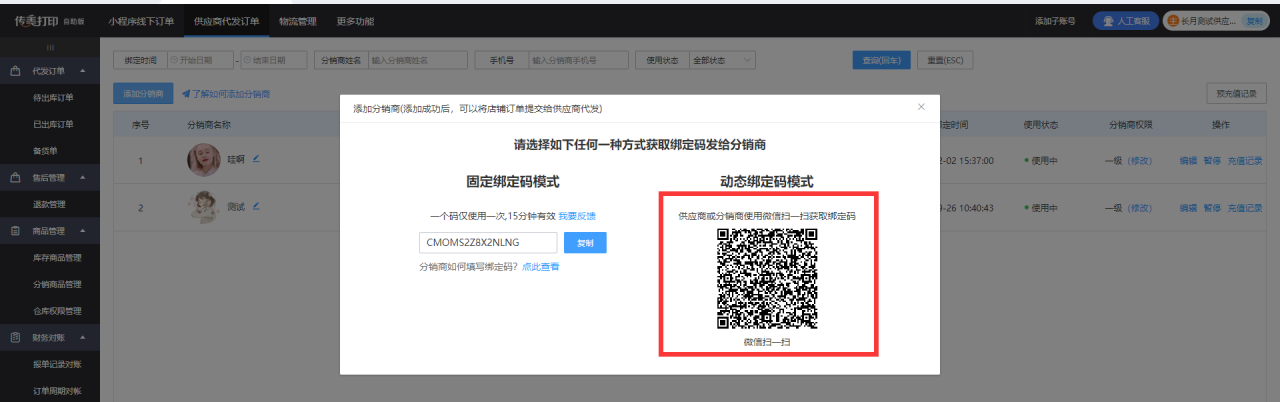Open 报单记录对账 in sidebar
The height and width of the screenshot is (402, 1280).
click(x=57, y=364)
